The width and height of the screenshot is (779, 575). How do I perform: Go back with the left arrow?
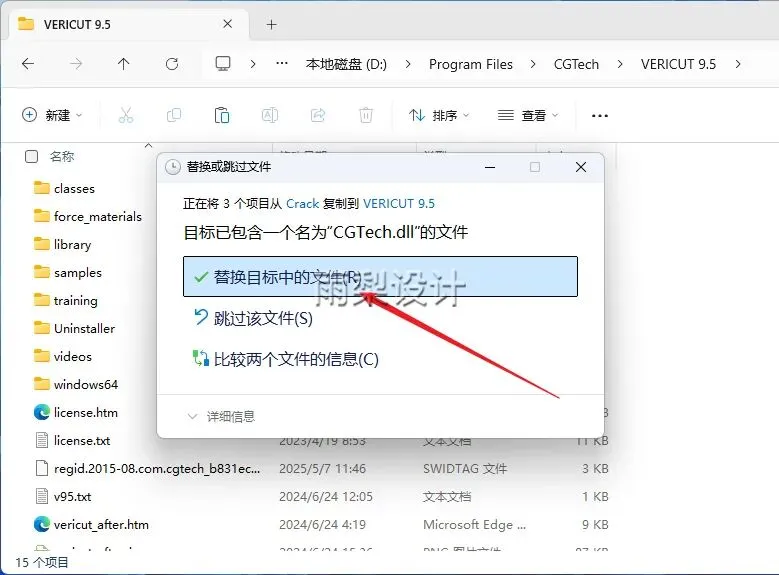[28, 64]
